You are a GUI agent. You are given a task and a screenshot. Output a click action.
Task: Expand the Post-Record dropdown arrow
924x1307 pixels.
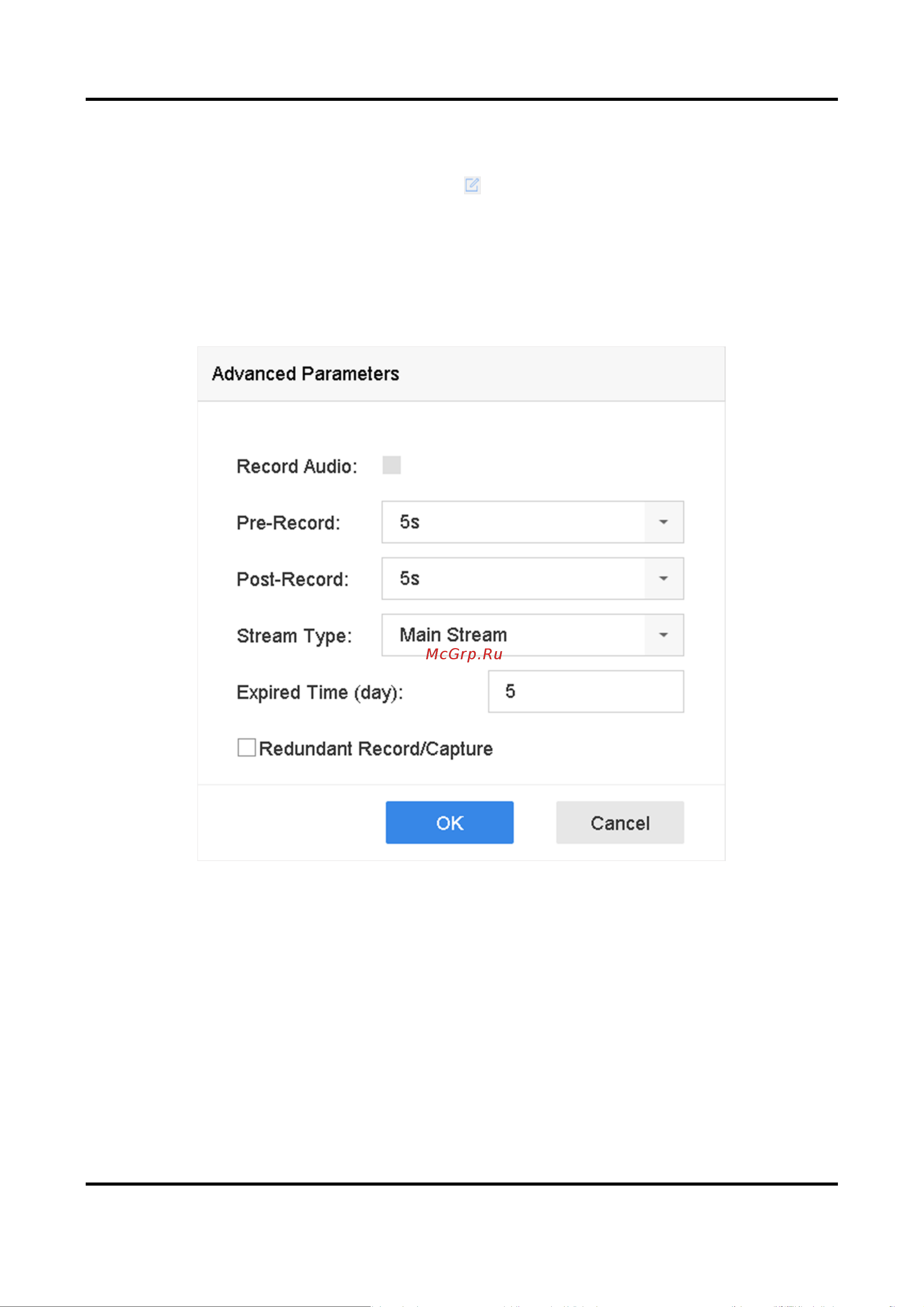pos(663,578)
